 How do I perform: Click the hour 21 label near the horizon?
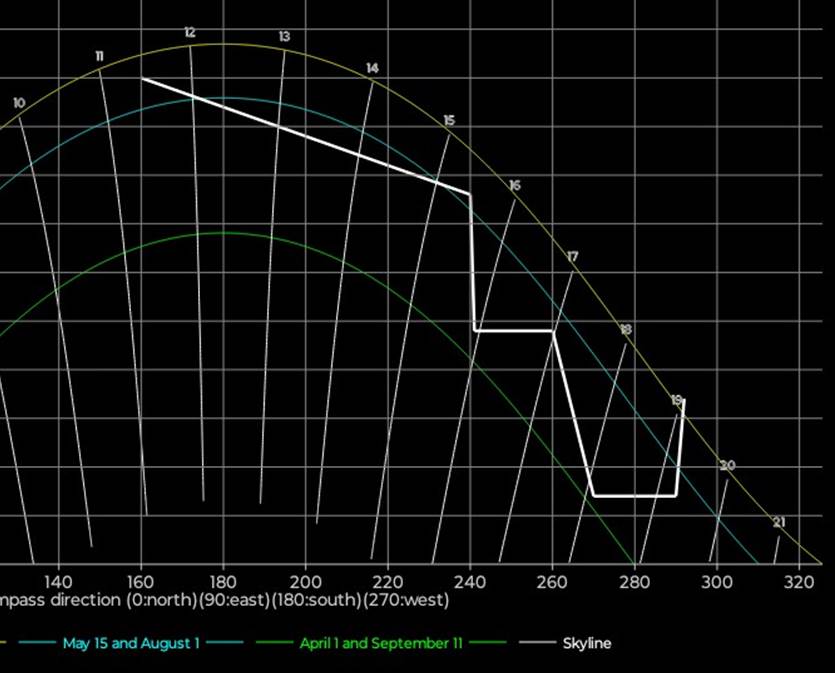[779, 522]
